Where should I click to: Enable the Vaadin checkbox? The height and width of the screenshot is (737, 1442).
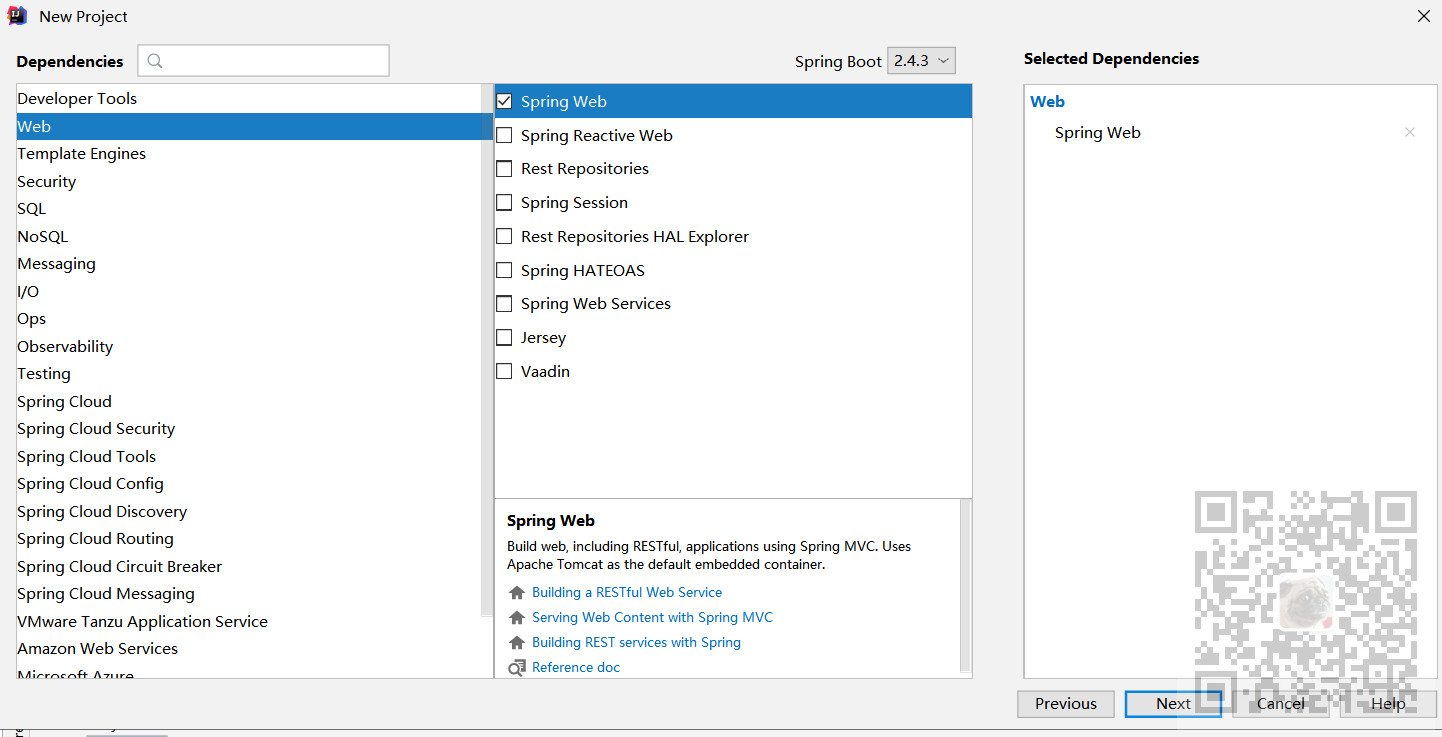click(x=504, y=371)
